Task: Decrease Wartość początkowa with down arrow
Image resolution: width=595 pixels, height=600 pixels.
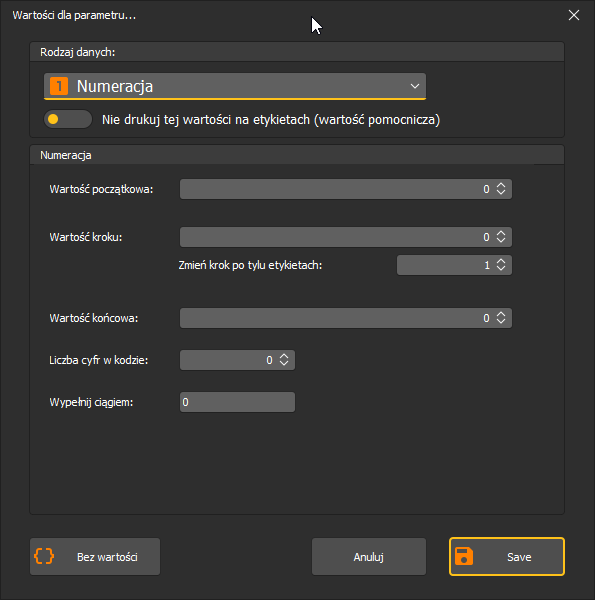Action: click(501, 192)
